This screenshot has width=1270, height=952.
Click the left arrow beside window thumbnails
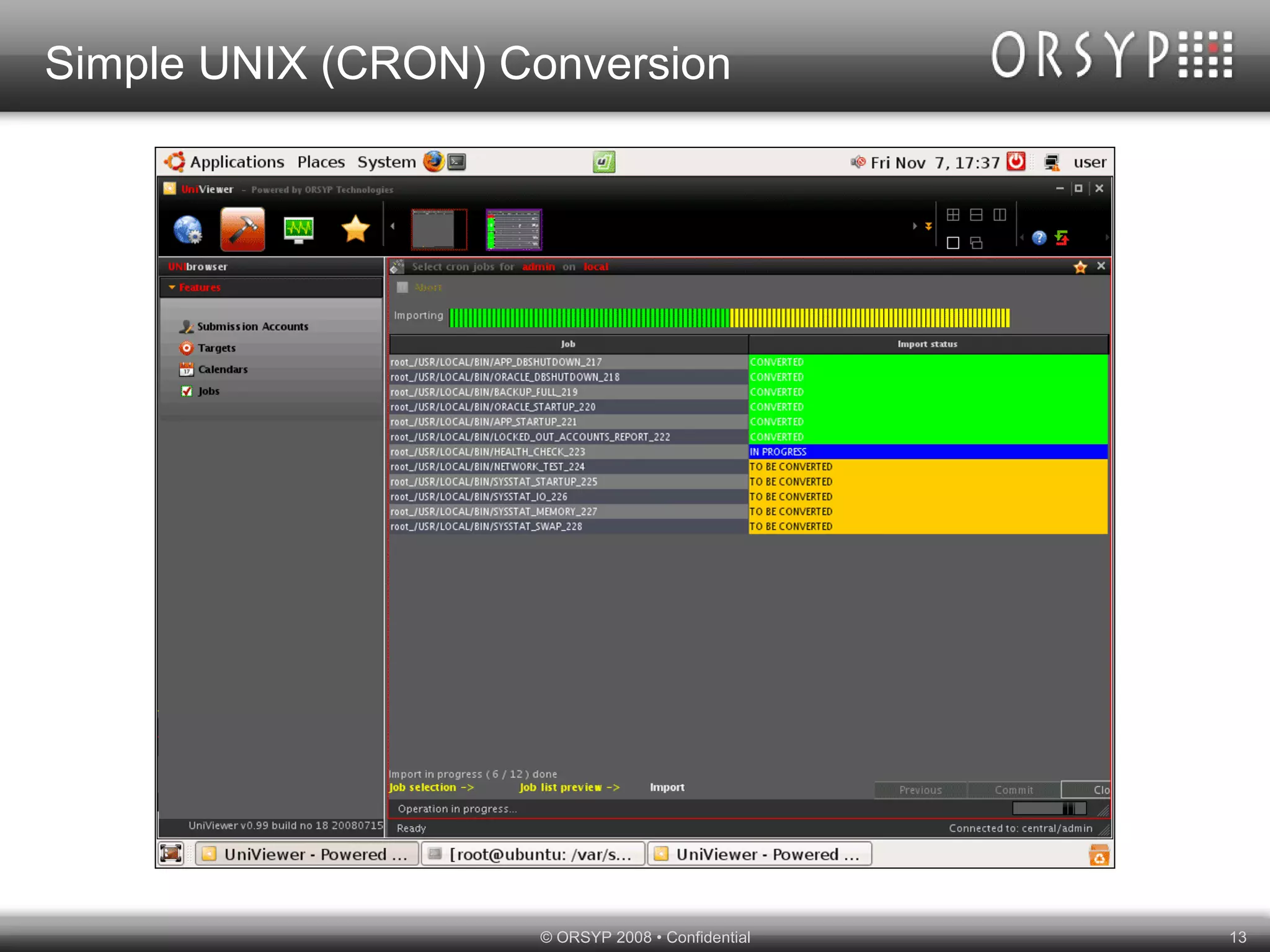393,226
